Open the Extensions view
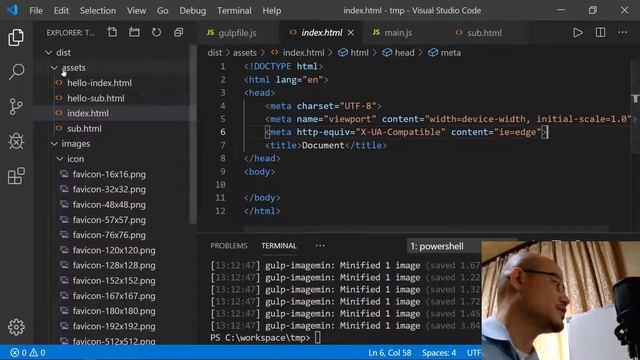 click(16, 176)
